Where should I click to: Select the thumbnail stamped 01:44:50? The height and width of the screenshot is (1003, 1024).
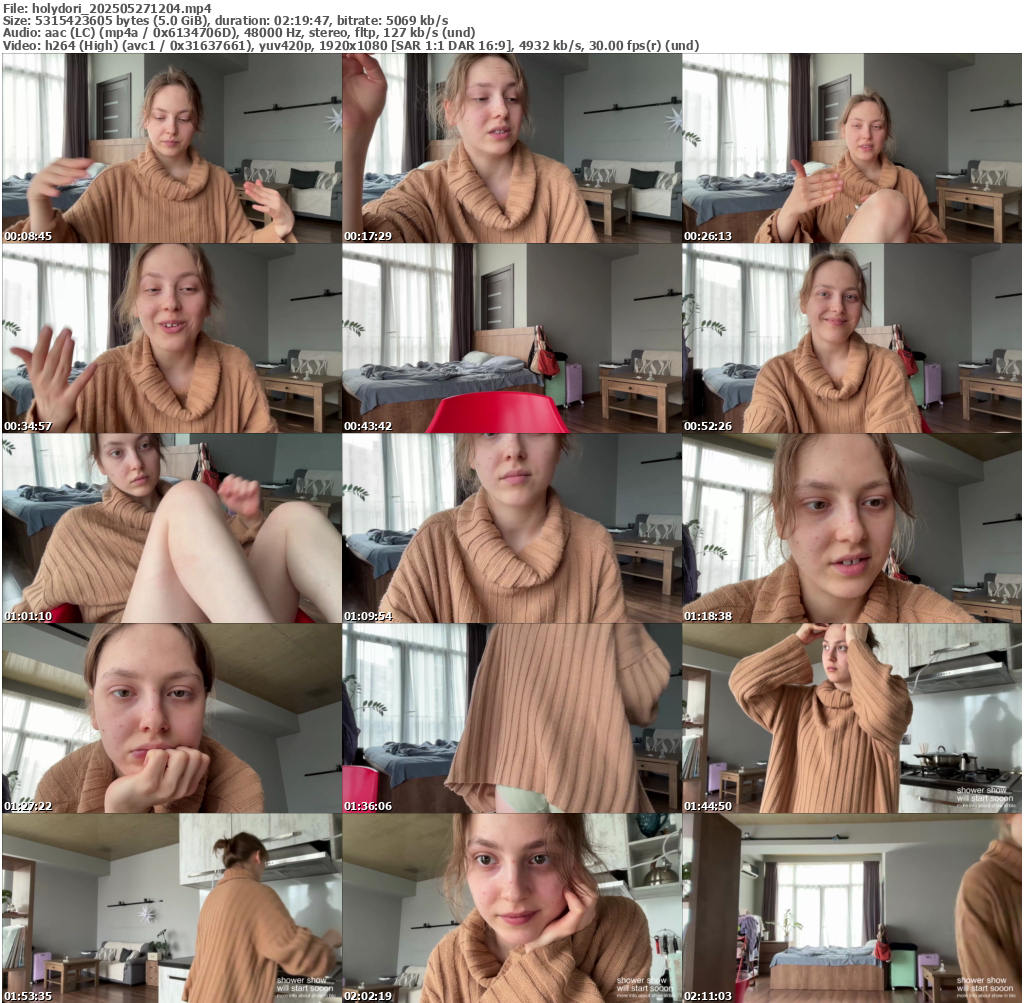pos(852,718)
